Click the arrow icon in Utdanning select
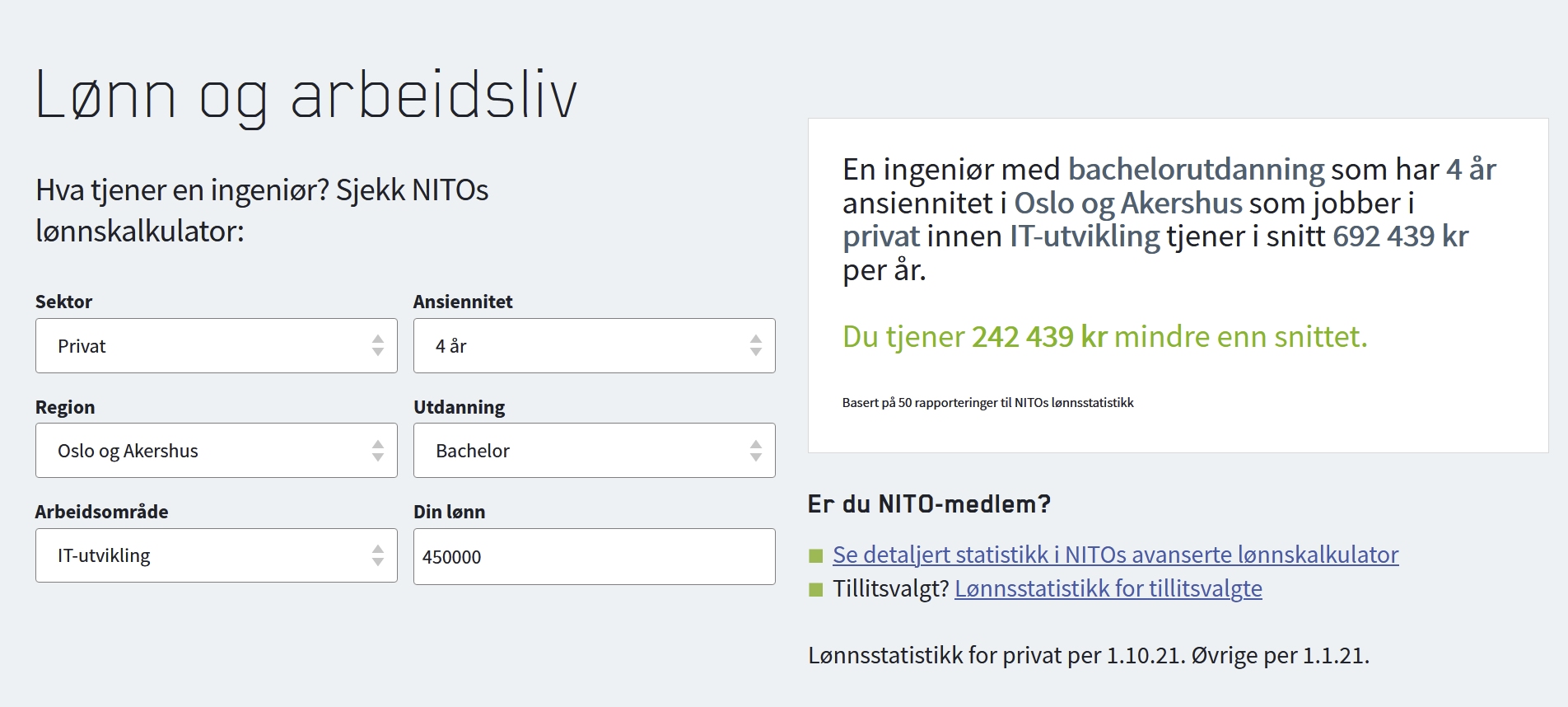Viewport: 1568px width, 707px height. click(756, 450)
